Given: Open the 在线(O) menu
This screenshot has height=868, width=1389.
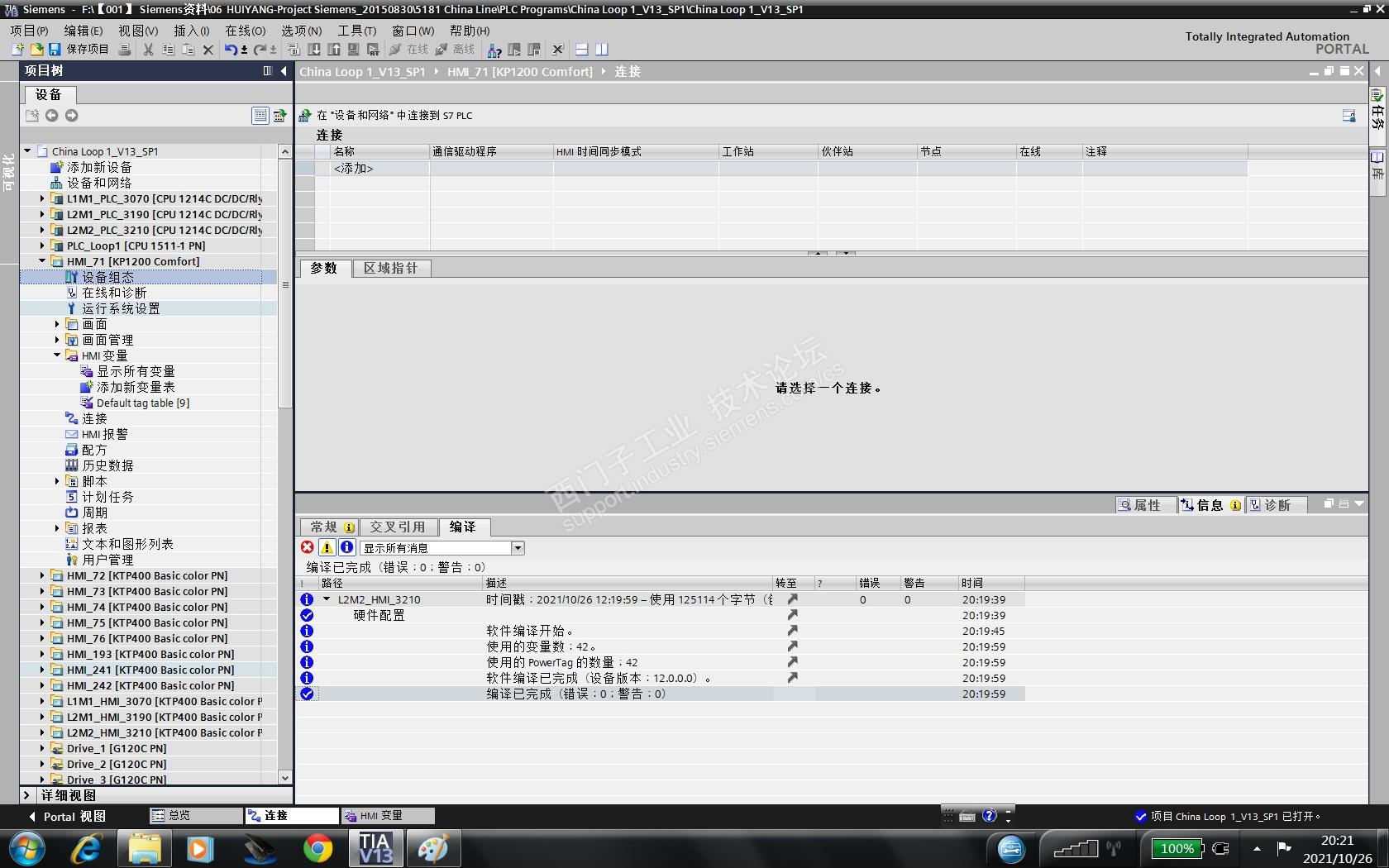Looking at the screenshot, I should coord(246,31).
